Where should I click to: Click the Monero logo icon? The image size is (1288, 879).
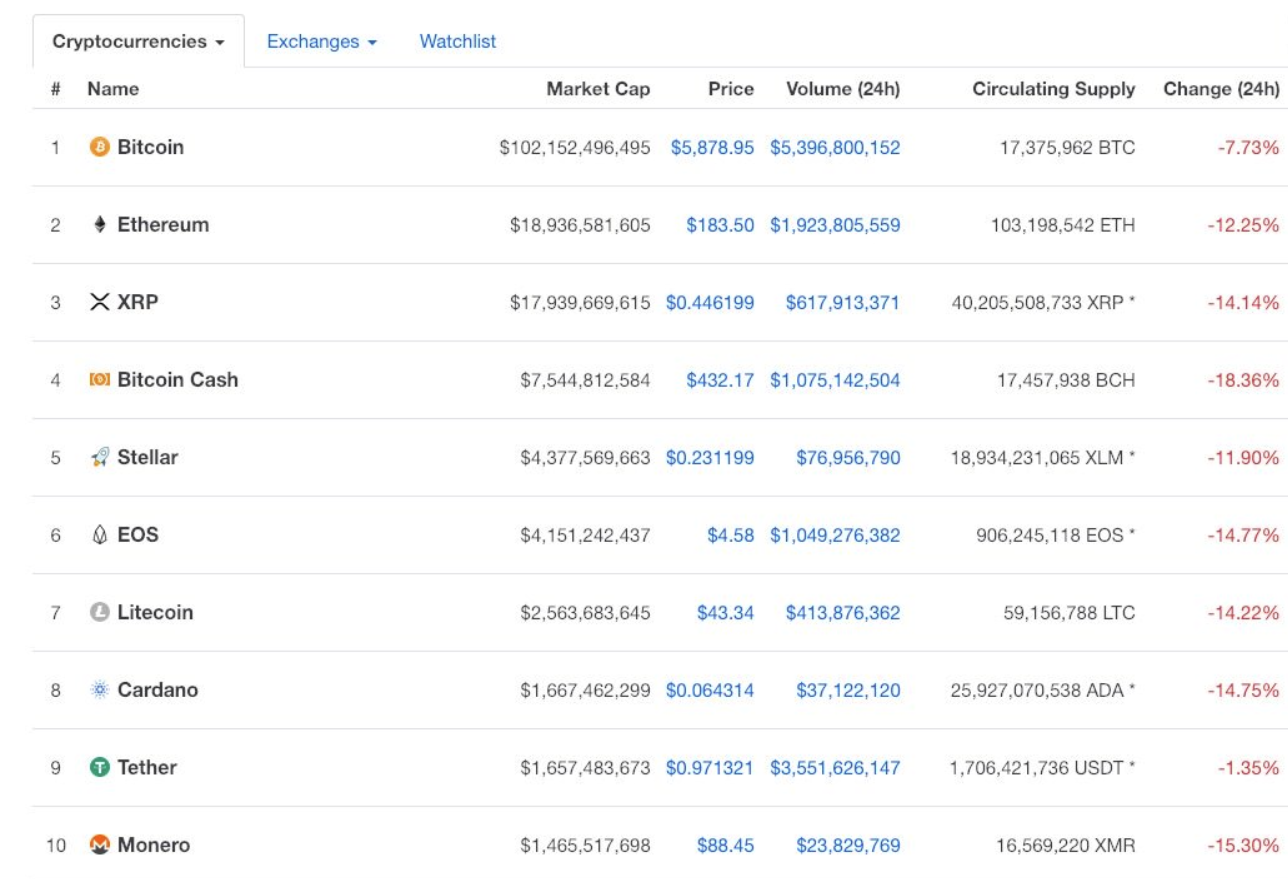(x=99, y=845)
